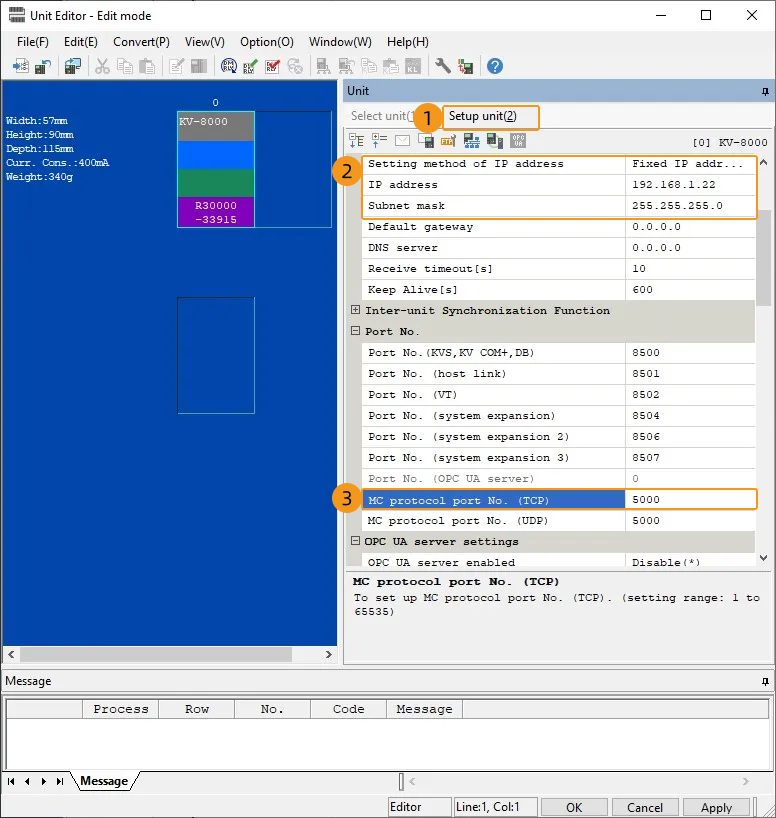The height and width of the screenshot is (818, 776).
Task: Click the network units icon in Unit panel
Action: coord(472,142)
